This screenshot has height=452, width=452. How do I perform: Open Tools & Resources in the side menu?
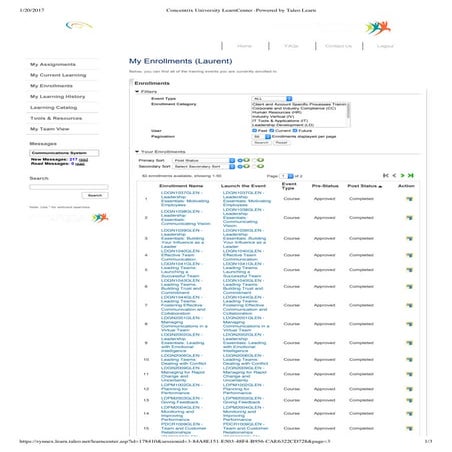click(56, 118)
